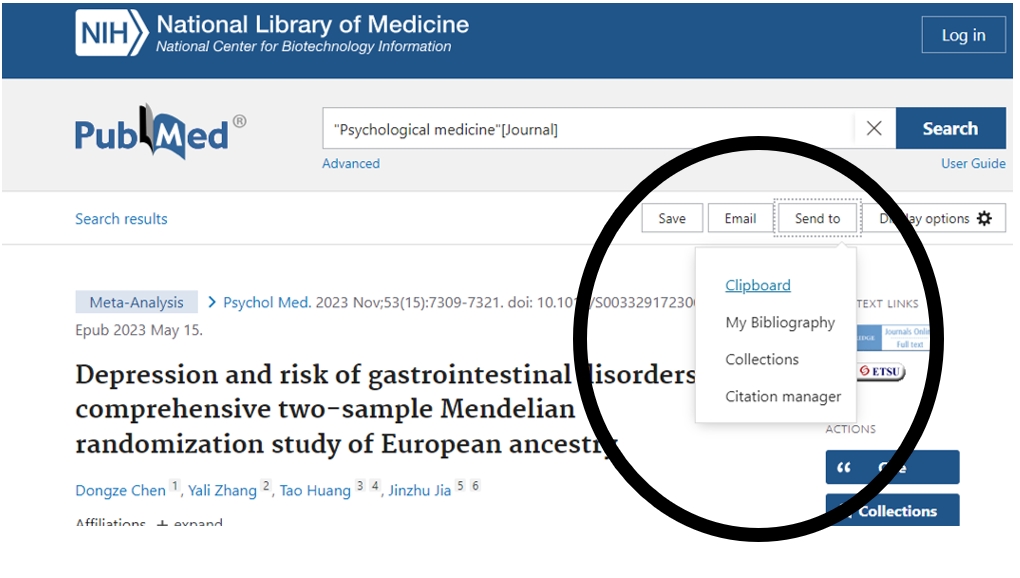1020x578 pixels.
Task: Click the Save button
Action: [672, 218]
